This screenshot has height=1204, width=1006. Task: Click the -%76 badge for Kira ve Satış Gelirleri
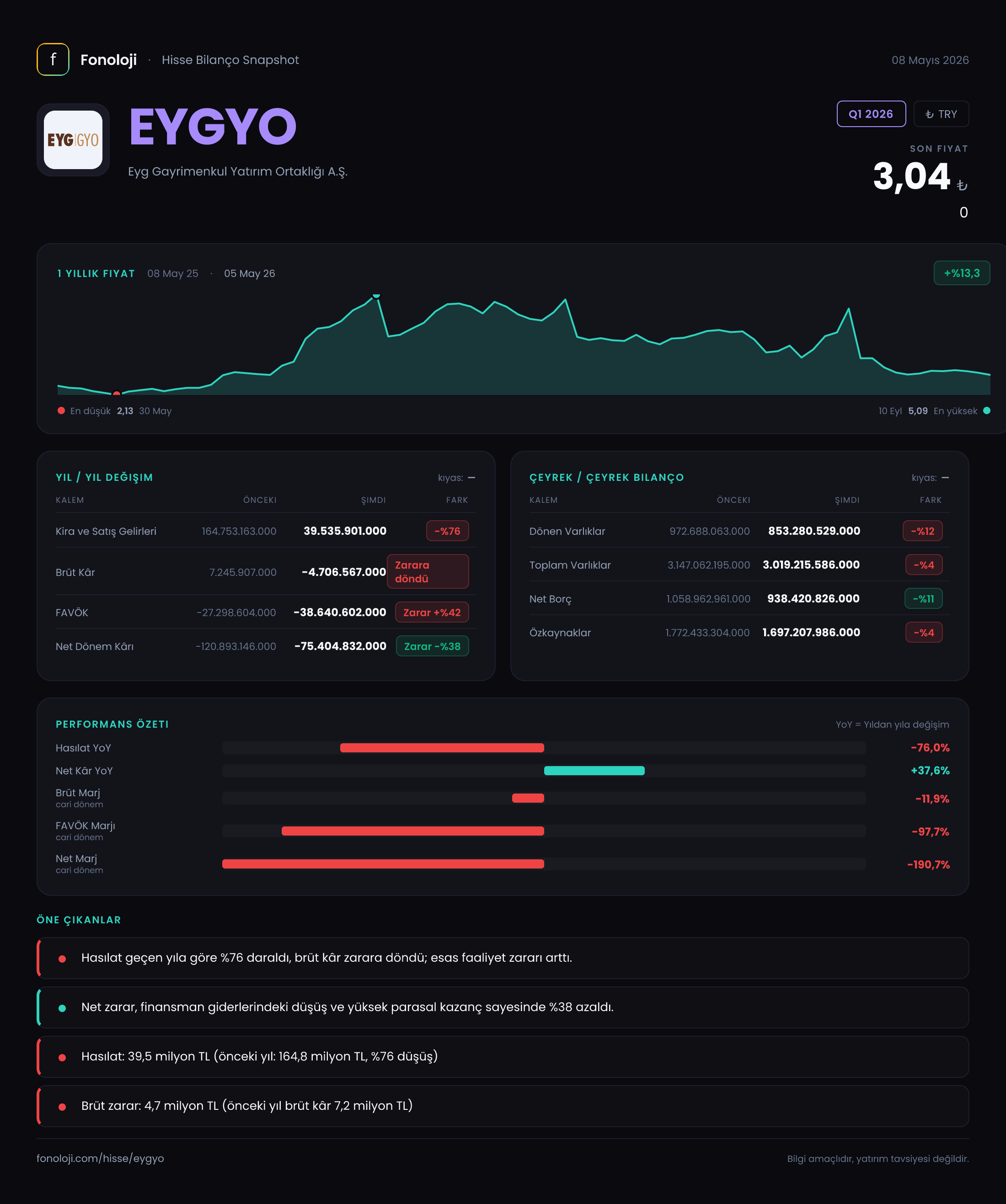pyautogui.click(x=447, y=531)
